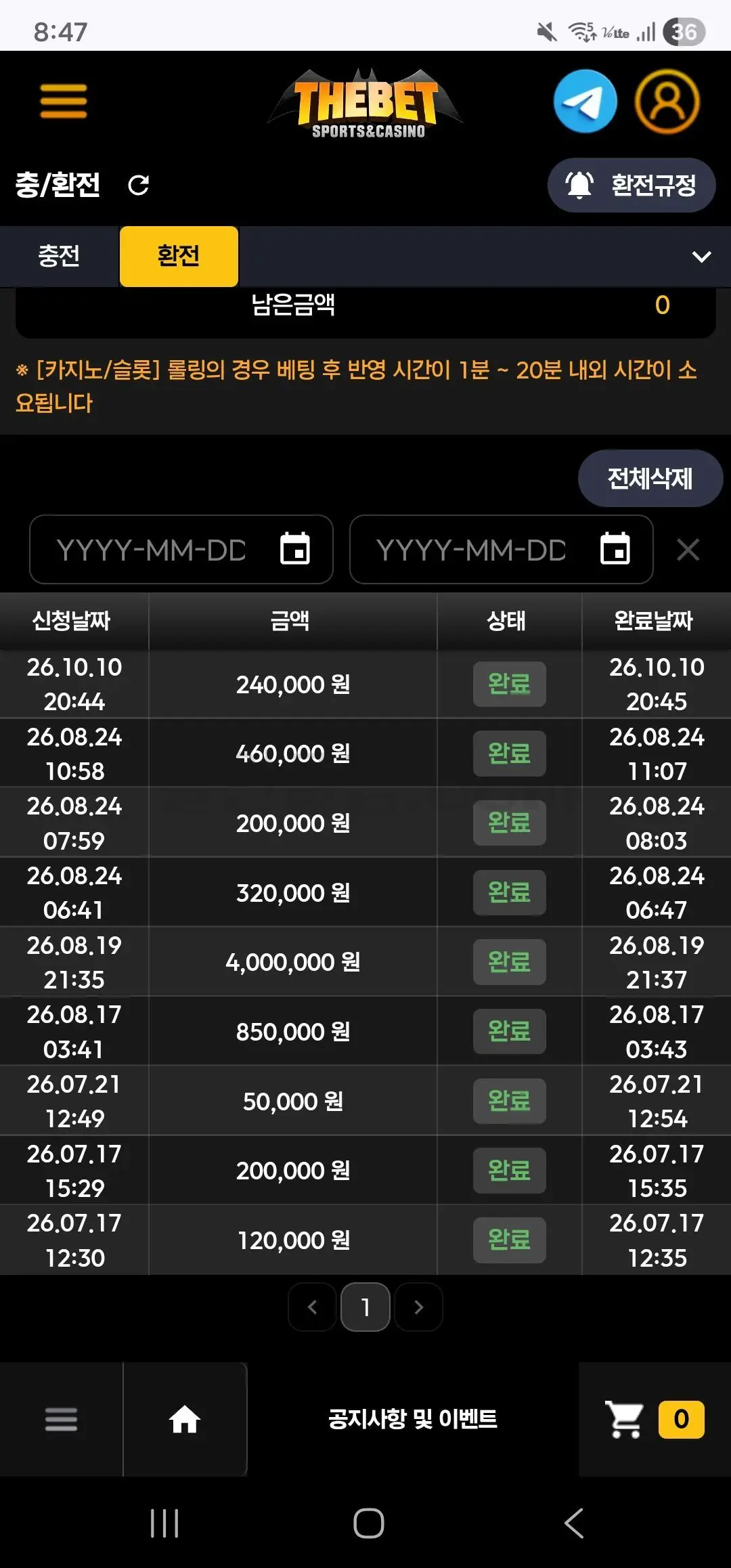The height and width of the screenshot is (1568, 731).
Task: Tap 완료 status in the 320,000 원 row
Action: point(510,892)
